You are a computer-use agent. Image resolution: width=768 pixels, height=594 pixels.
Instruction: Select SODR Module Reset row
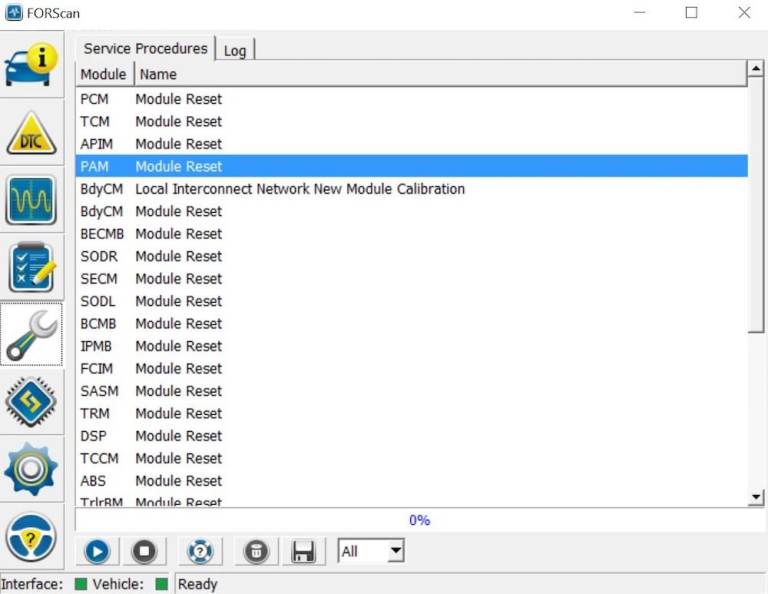(x=411, y=256)
